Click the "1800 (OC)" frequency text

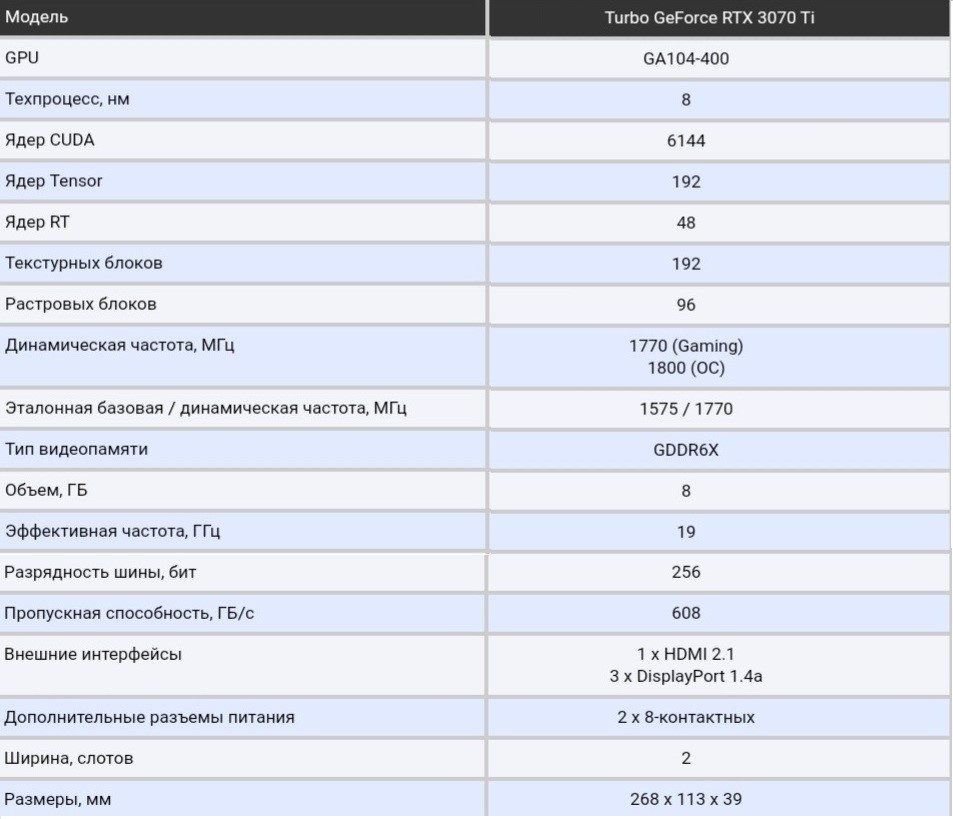click(x=685, y=368)
